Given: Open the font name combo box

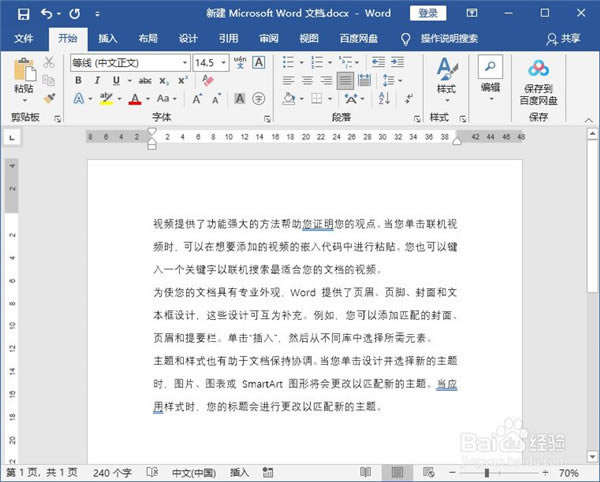Looking at the screenshot, I should click(x=130, y=62).
